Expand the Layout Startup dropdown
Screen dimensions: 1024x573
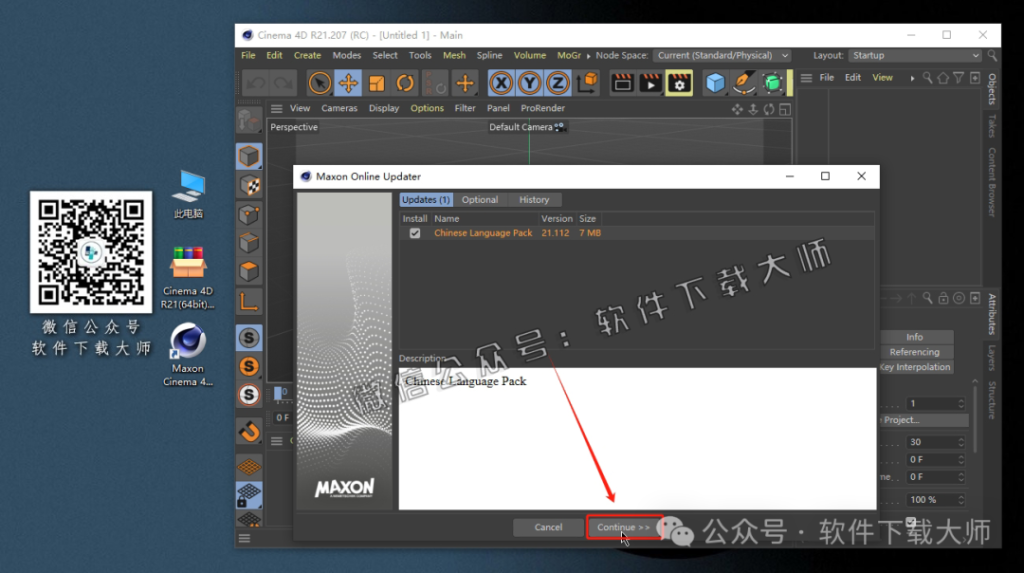click(915, 56)
